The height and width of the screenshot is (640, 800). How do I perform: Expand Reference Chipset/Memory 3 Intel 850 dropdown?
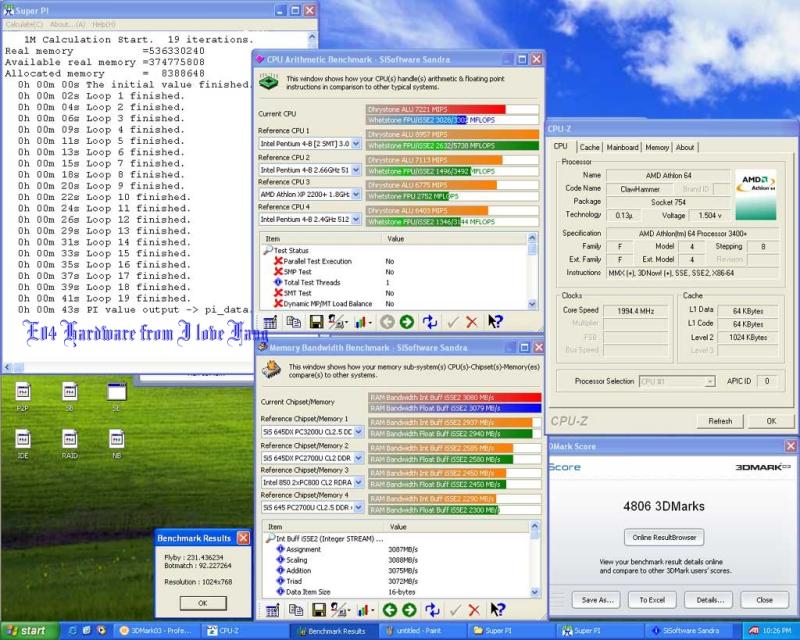pyautogui.click(x=359, y=482)
